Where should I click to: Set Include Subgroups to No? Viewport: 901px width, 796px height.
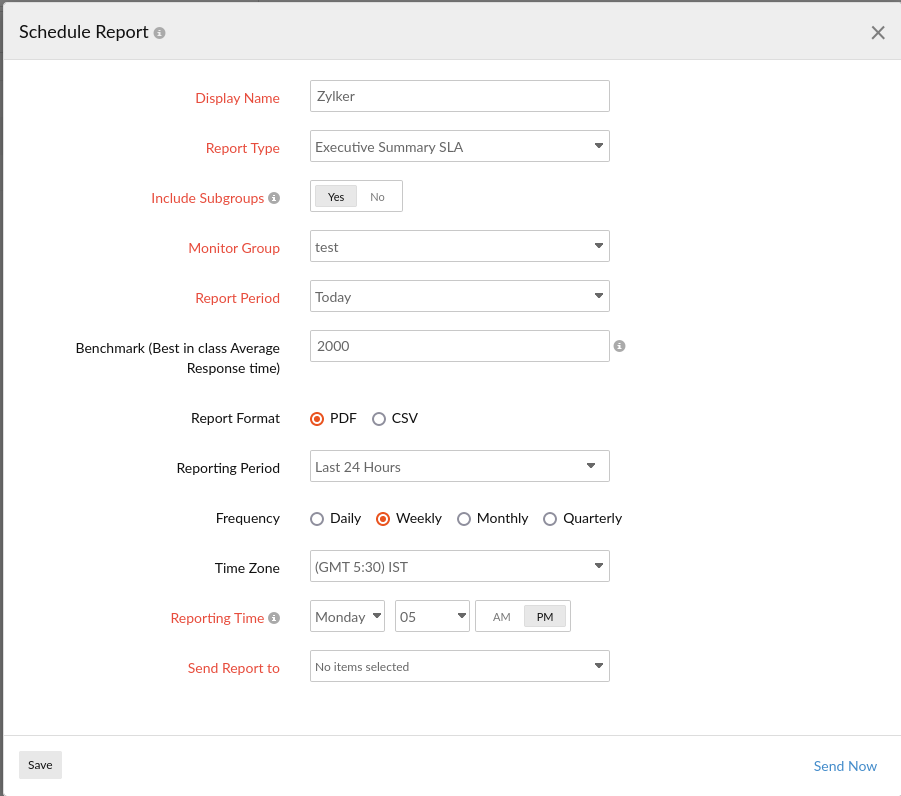point(379,196)
